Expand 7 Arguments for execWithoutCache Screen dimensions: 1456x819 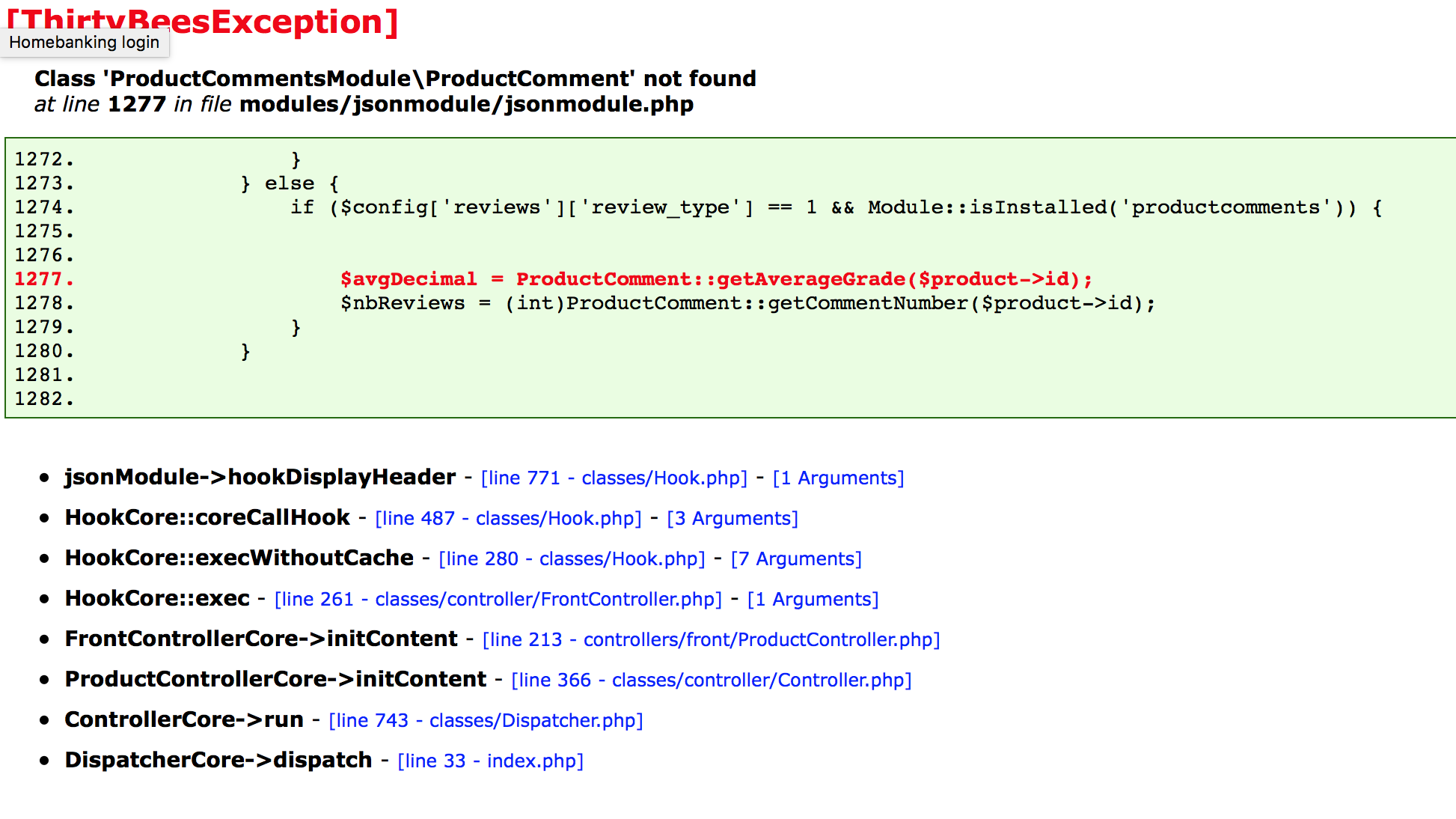click(796, 558)
